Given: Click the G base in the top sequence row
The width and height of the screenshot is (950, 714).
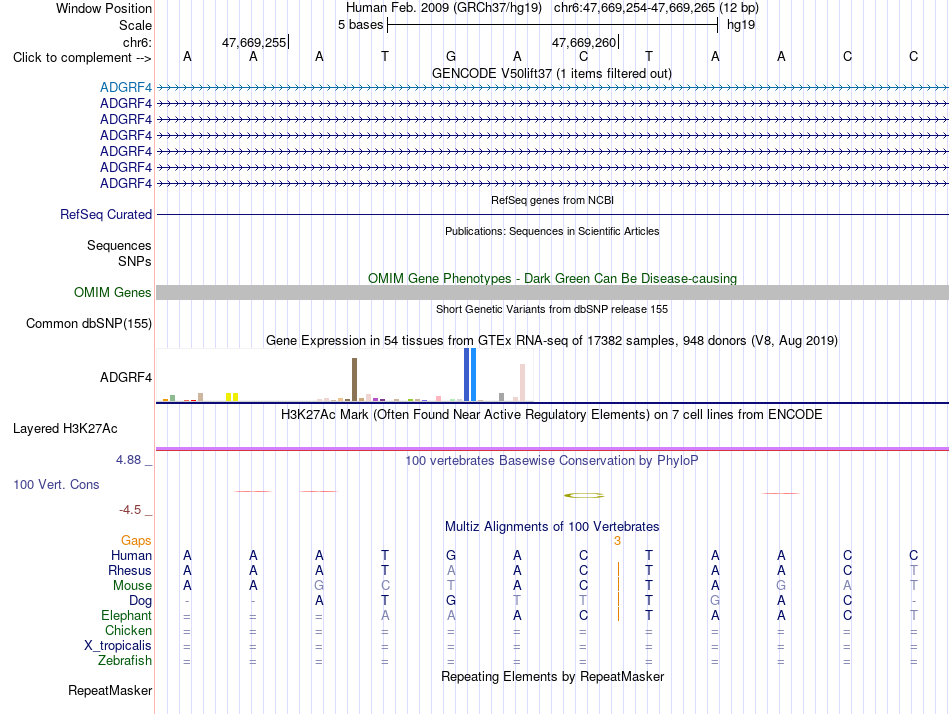Looking at the screenshot, I should point(451,56).
